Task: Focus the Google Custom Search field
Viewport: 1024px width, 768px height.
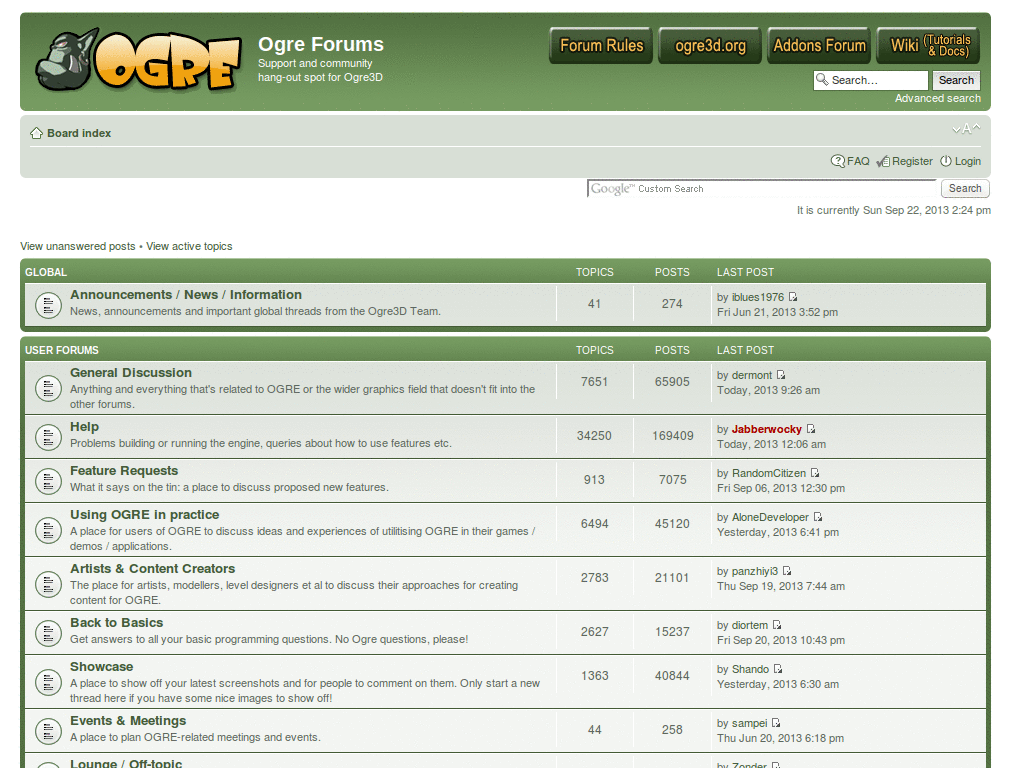Action: tap(761, 188)
